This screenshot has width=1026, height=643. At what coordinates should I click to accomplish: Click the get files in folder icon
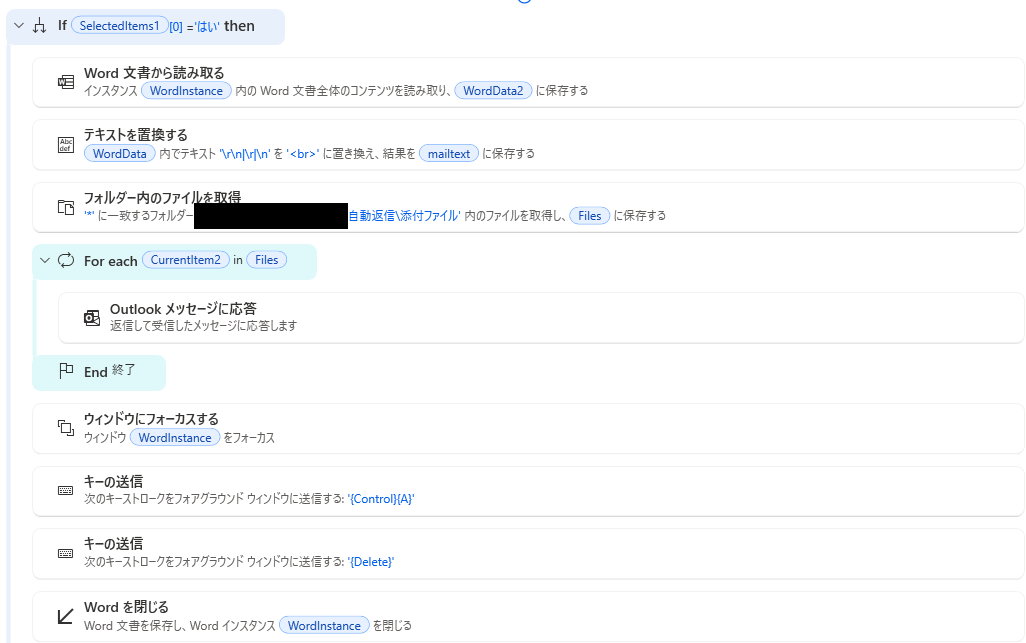65,207
